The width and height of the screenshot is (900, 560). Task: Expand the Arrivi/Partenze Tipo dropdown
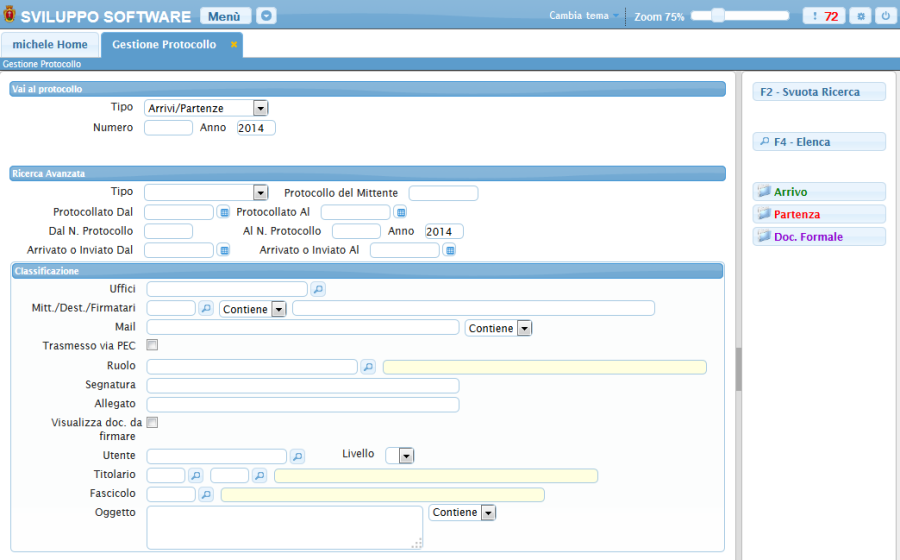pos(260,108)
